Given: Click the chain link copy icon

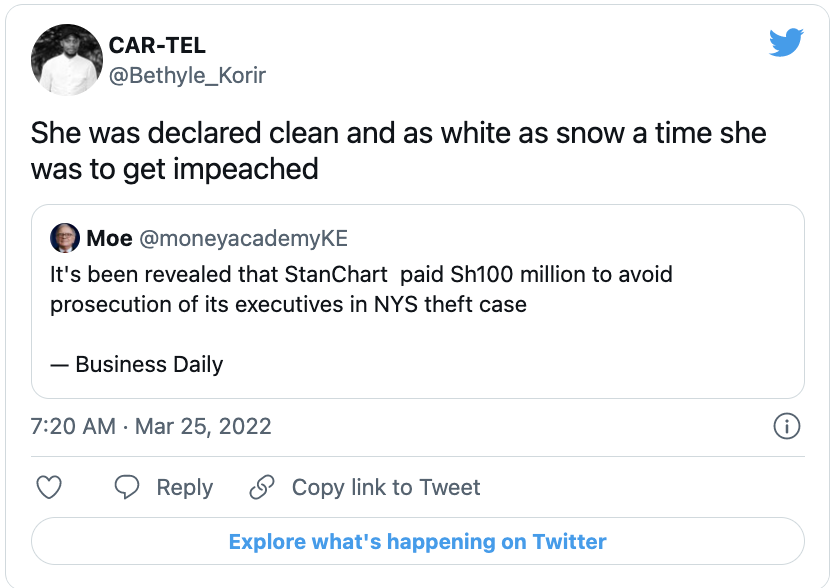Looking at the screenshot, I should click(x=262, y=487).
